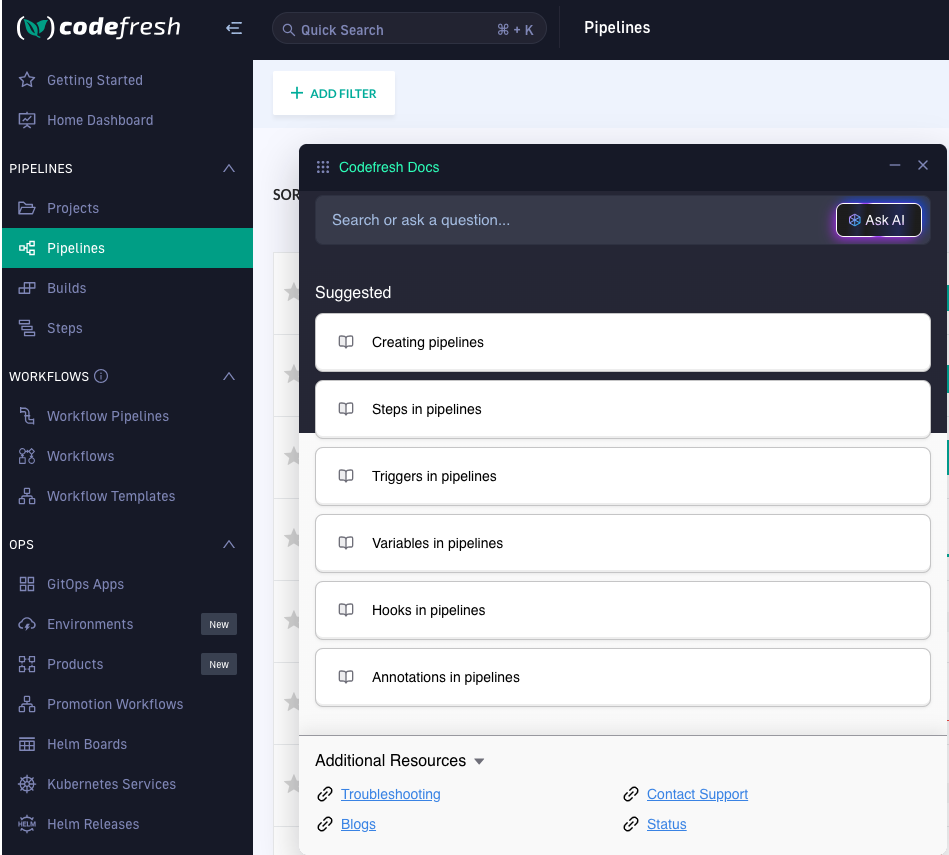Select the Steps icon in sidebar
This screenshot has height=855, width=949.
tap(27, 328)
